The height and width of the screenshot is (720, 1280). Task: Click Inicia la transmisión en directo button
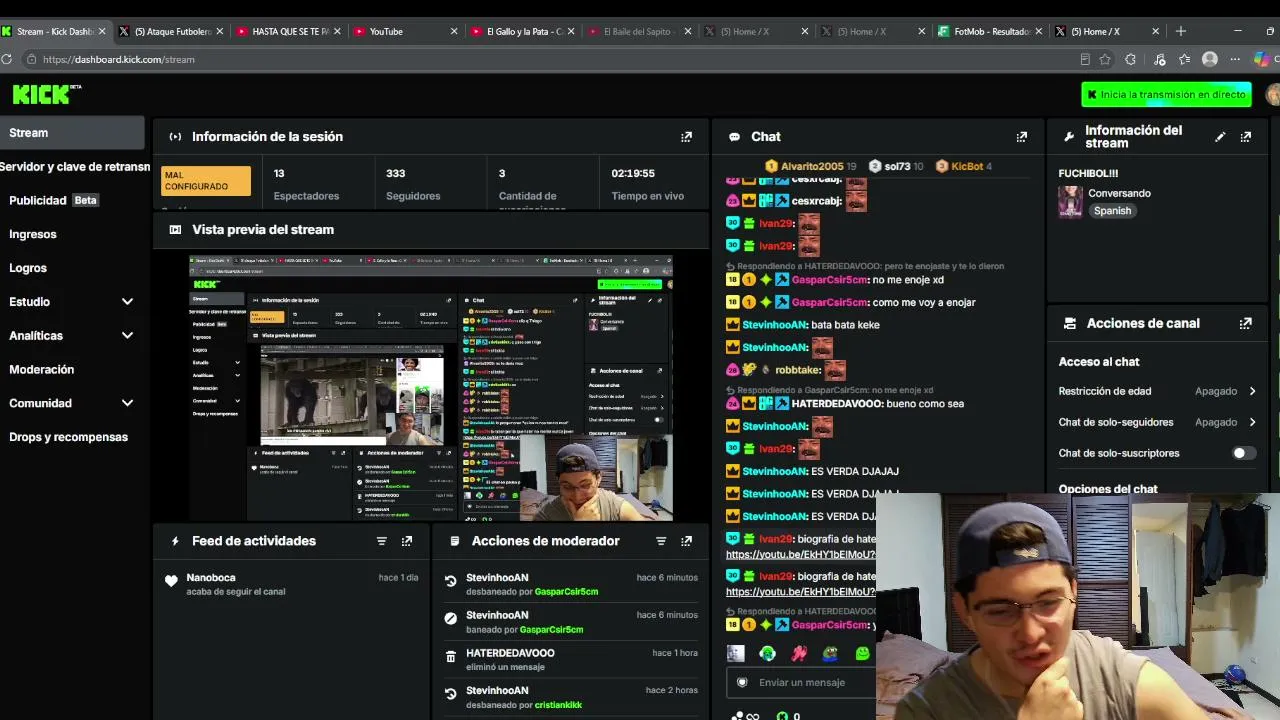[1166, 94]
